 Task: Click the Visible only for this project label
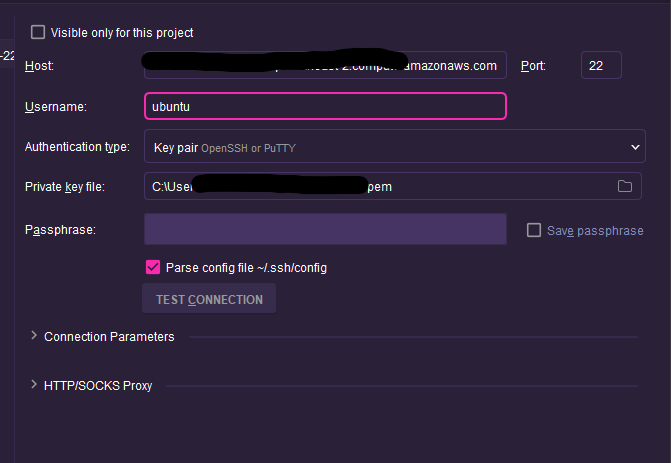click(122, 33)
